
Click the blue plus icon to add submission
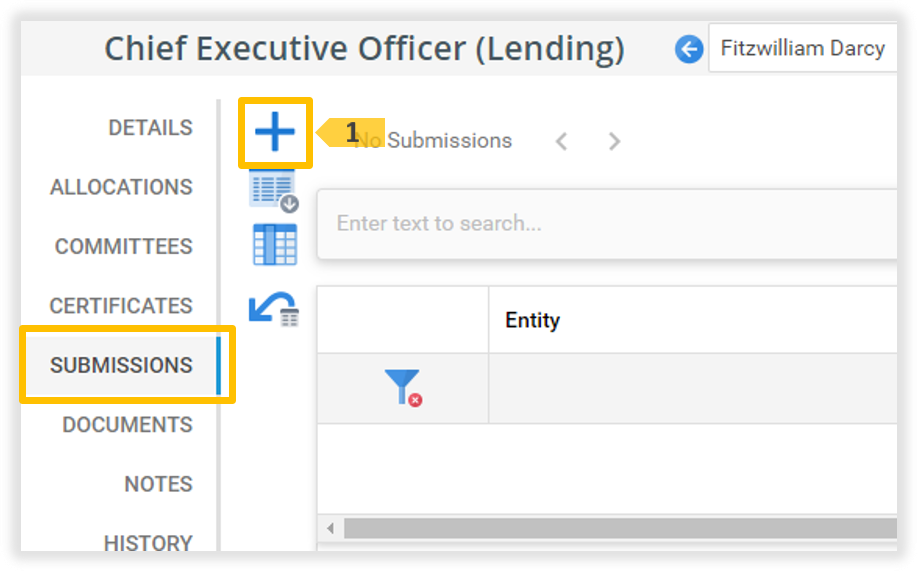[x=275, y=133]
